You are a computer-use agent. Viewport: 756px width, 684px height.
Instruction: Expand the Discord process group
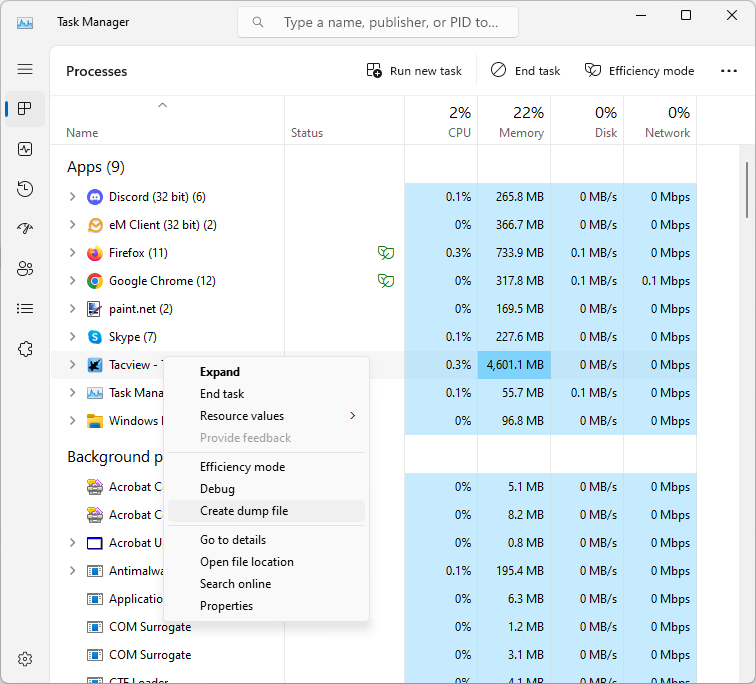pyautogui.click(x=72, y=197)
